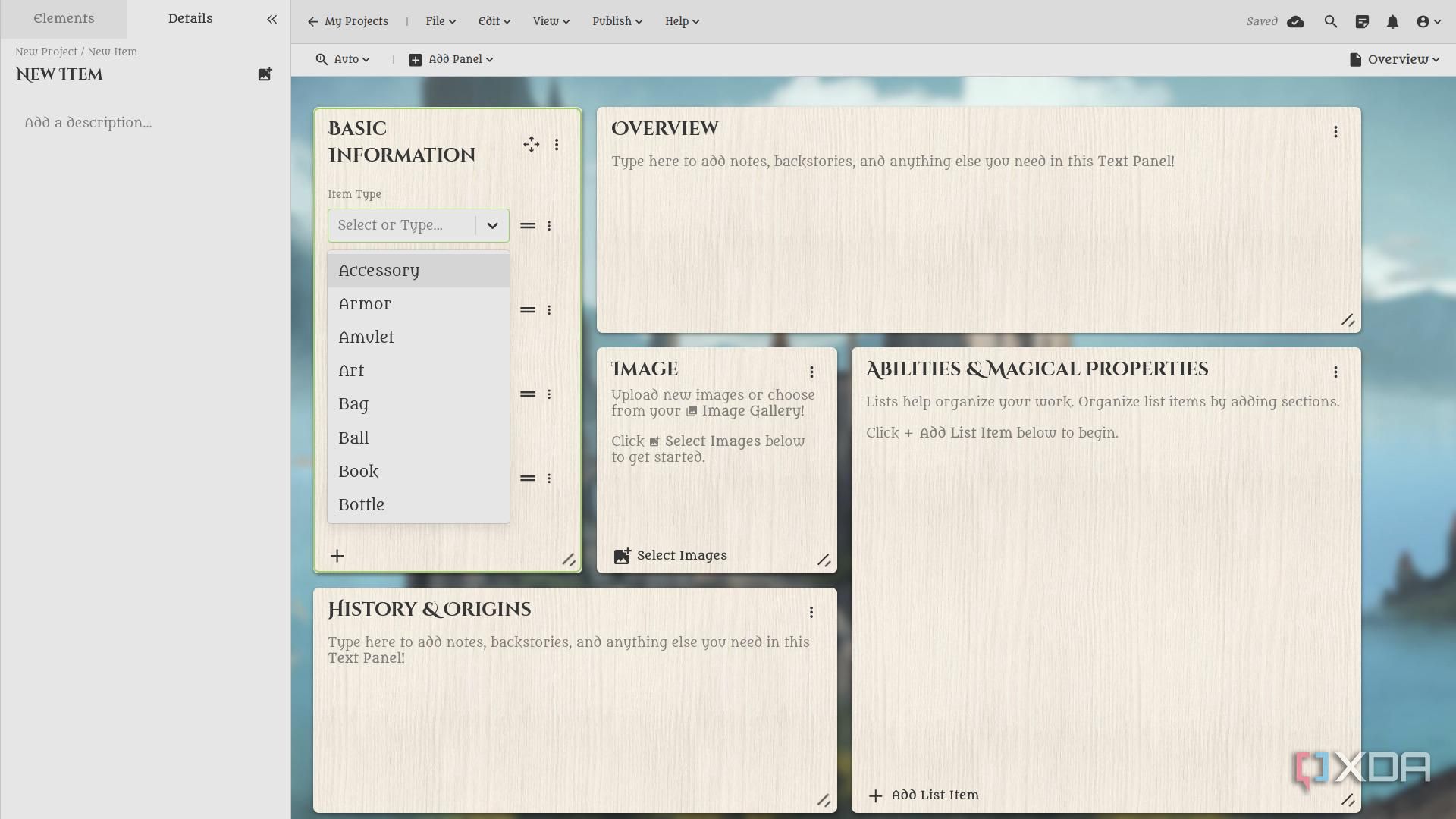Viewport: 1456px width, 819px height.
Task: Open the Image panel's options menu
Action: point(811,372)
